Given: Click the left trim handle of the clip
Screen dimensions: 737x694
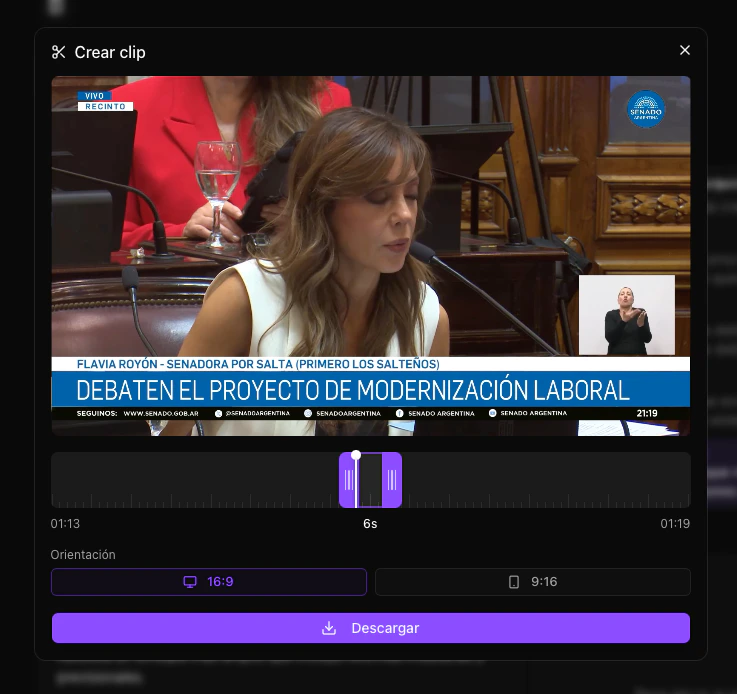Looking at the screenshot, I should tap(348, 480).
